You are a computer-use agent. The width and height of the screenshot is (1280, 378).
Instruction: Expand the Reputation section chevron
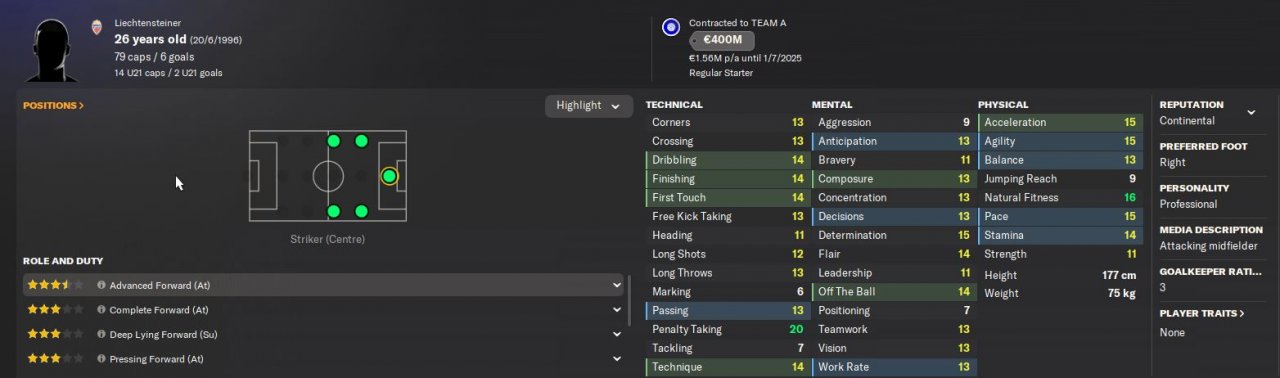[1251, 112]
